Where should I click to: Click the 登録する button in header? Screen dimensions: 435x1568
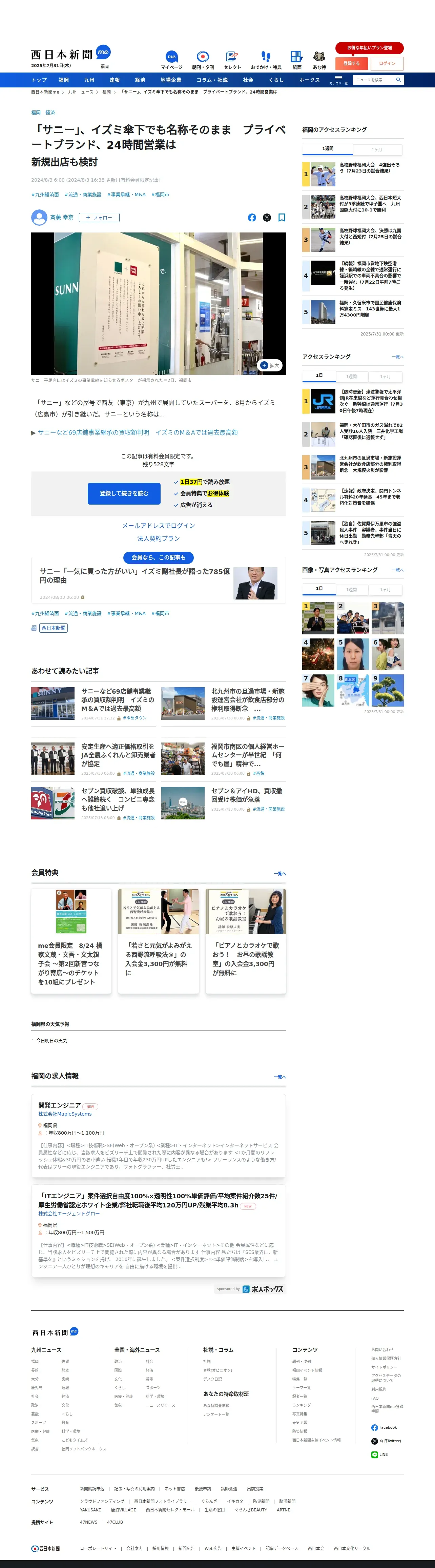(351, 63)
